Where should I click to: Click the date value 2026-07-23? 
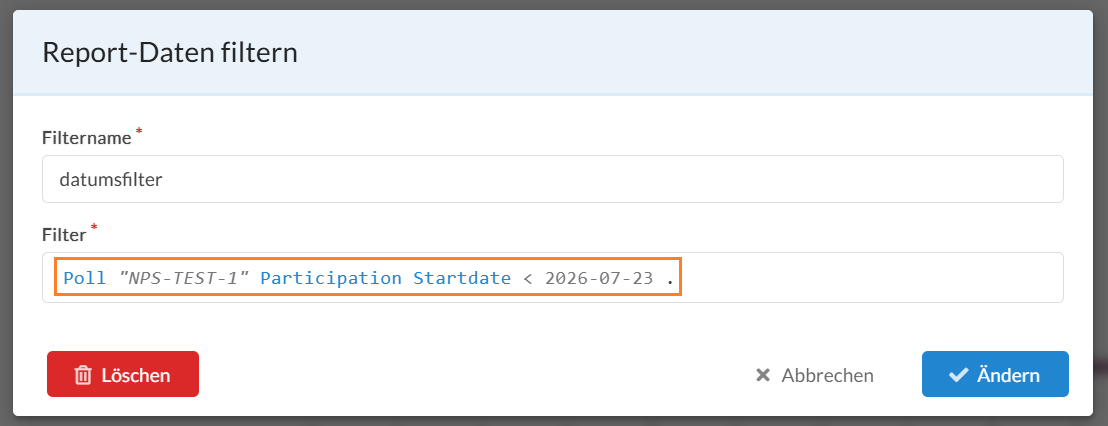pos(599,278)
